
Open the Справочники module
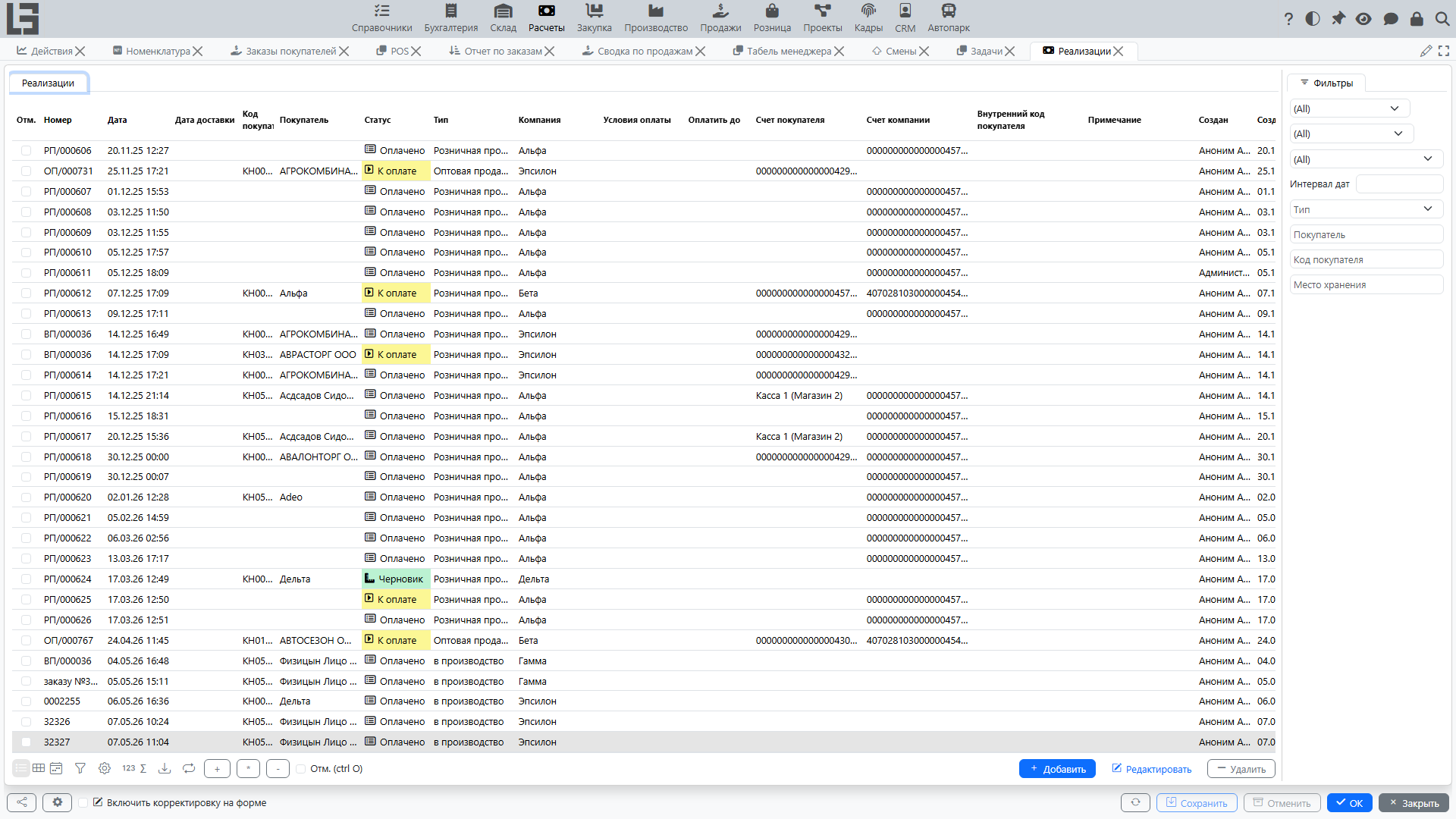pyautogui.click(x=381, y=18)
